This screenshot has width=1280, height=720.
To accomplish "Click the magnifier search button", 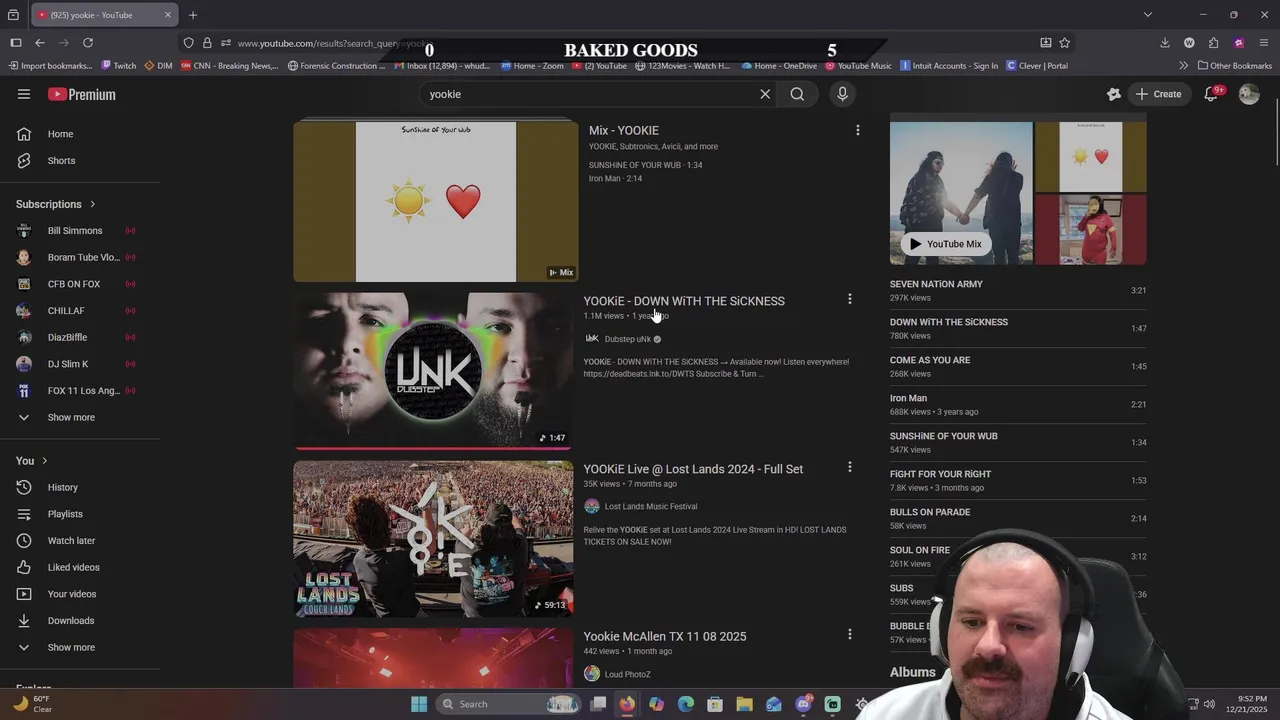I will (797, 94).
